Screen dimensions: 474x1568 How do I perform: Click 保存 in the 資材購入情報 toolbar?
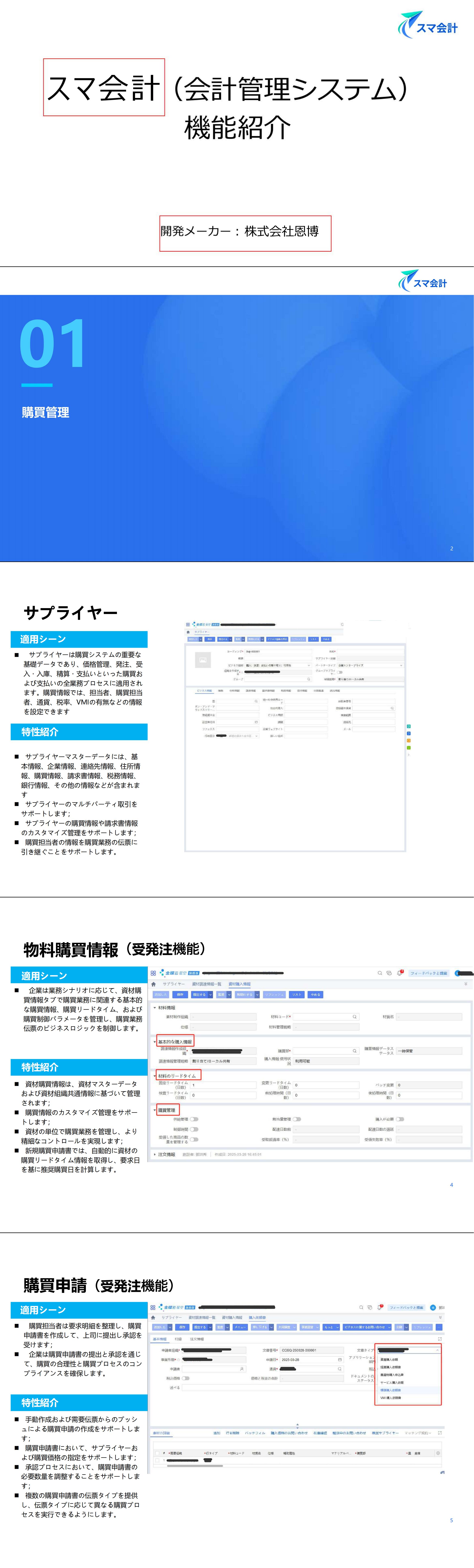[x=180, y=995]
